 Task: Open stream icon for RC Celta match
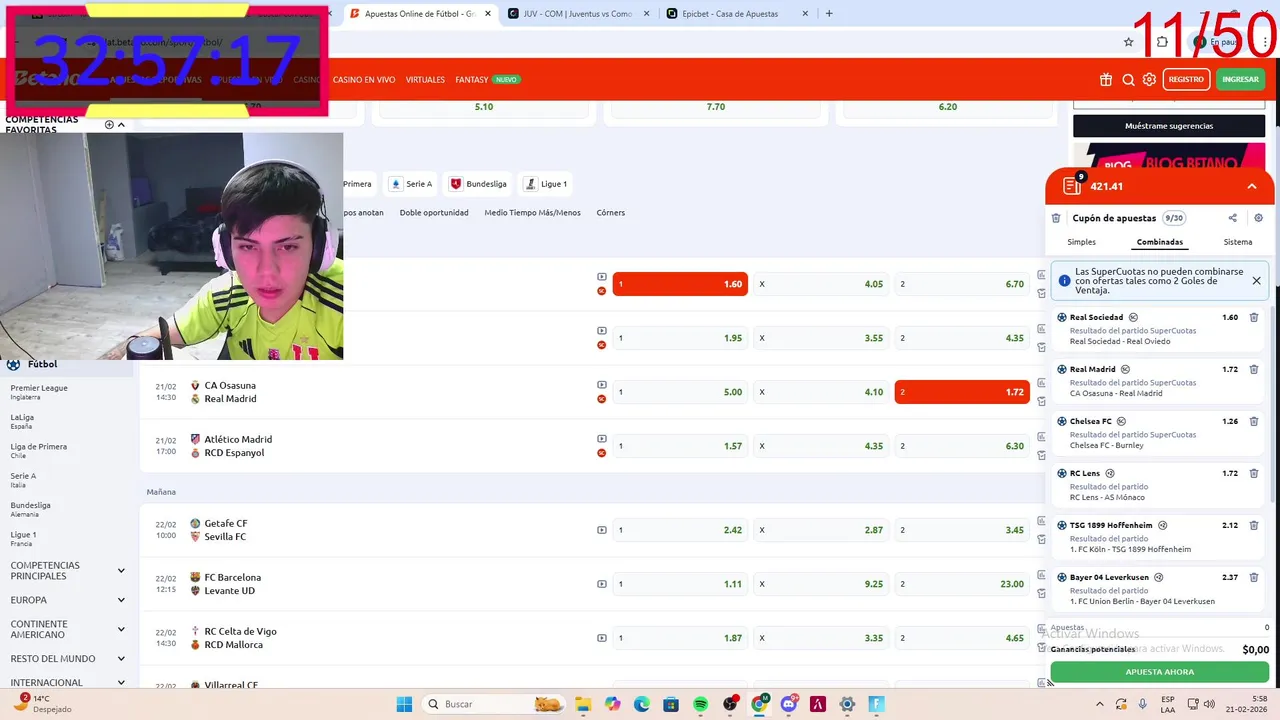(x=602, y=638)
